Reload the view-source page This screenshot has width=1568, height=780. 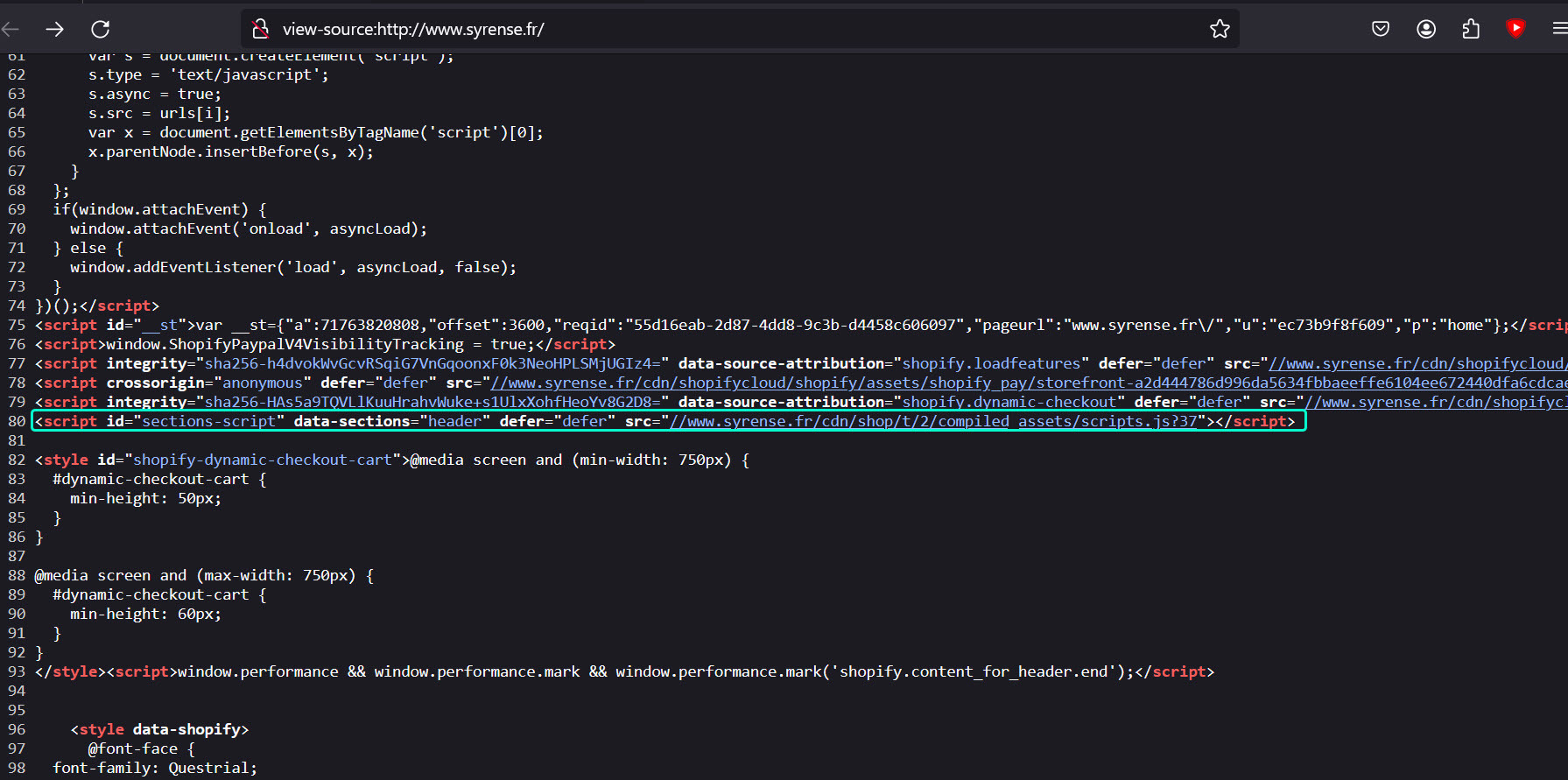click(101, 29)
